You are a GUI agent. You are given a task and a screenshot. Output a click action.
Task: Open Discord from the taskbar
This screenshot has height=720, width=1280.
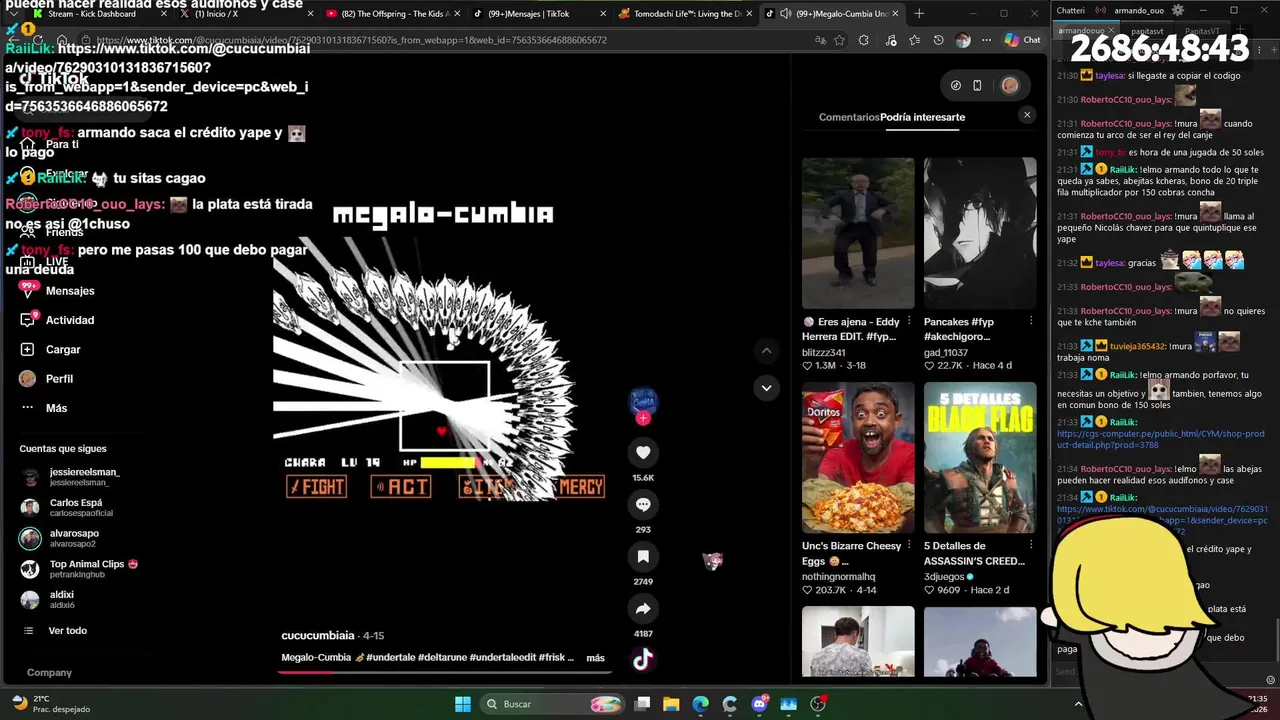click(x=760, y=704)
